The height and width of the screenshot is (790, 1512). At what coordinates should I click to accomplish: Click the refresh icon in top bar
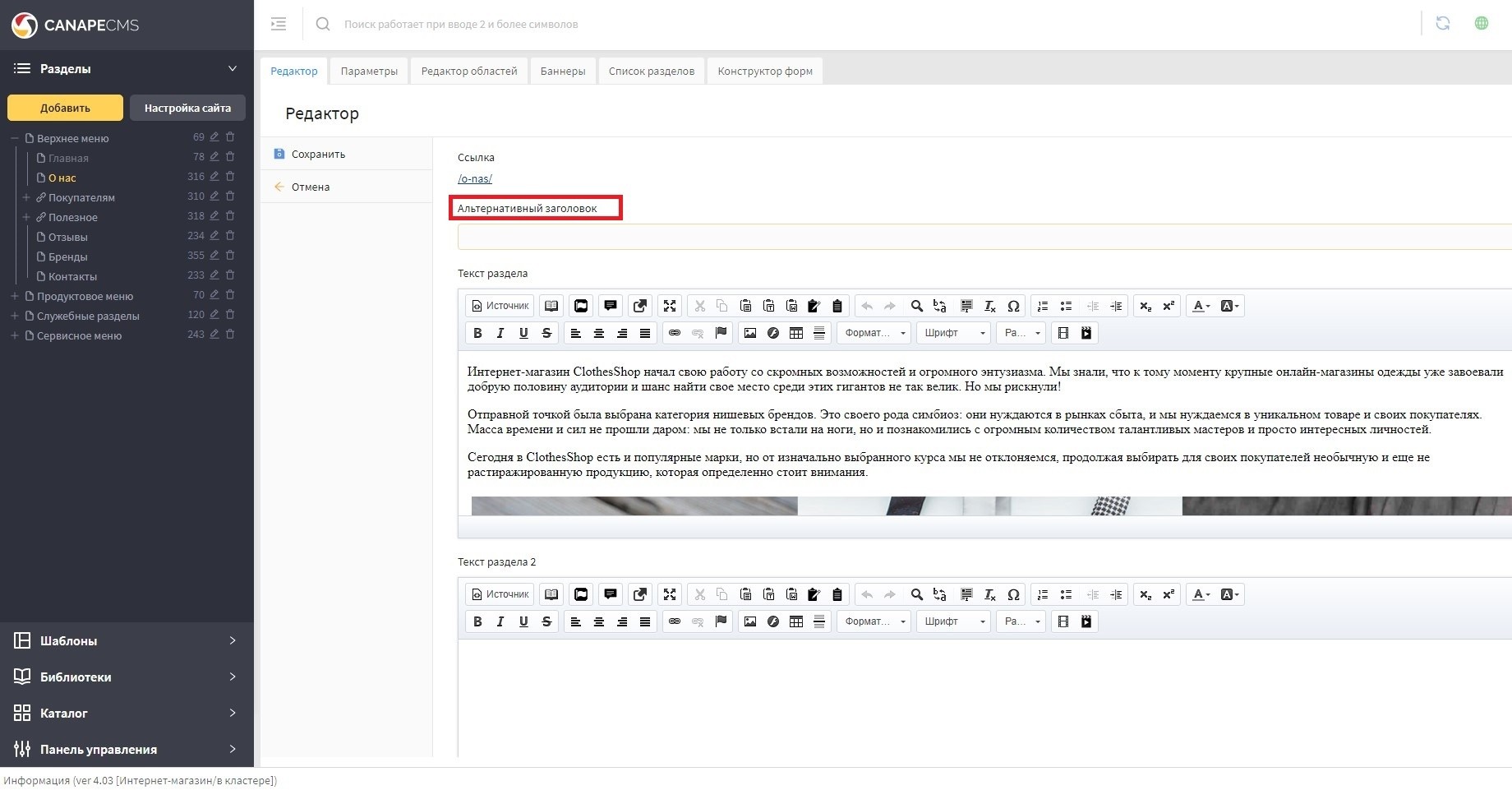[x=1442, y=24]
